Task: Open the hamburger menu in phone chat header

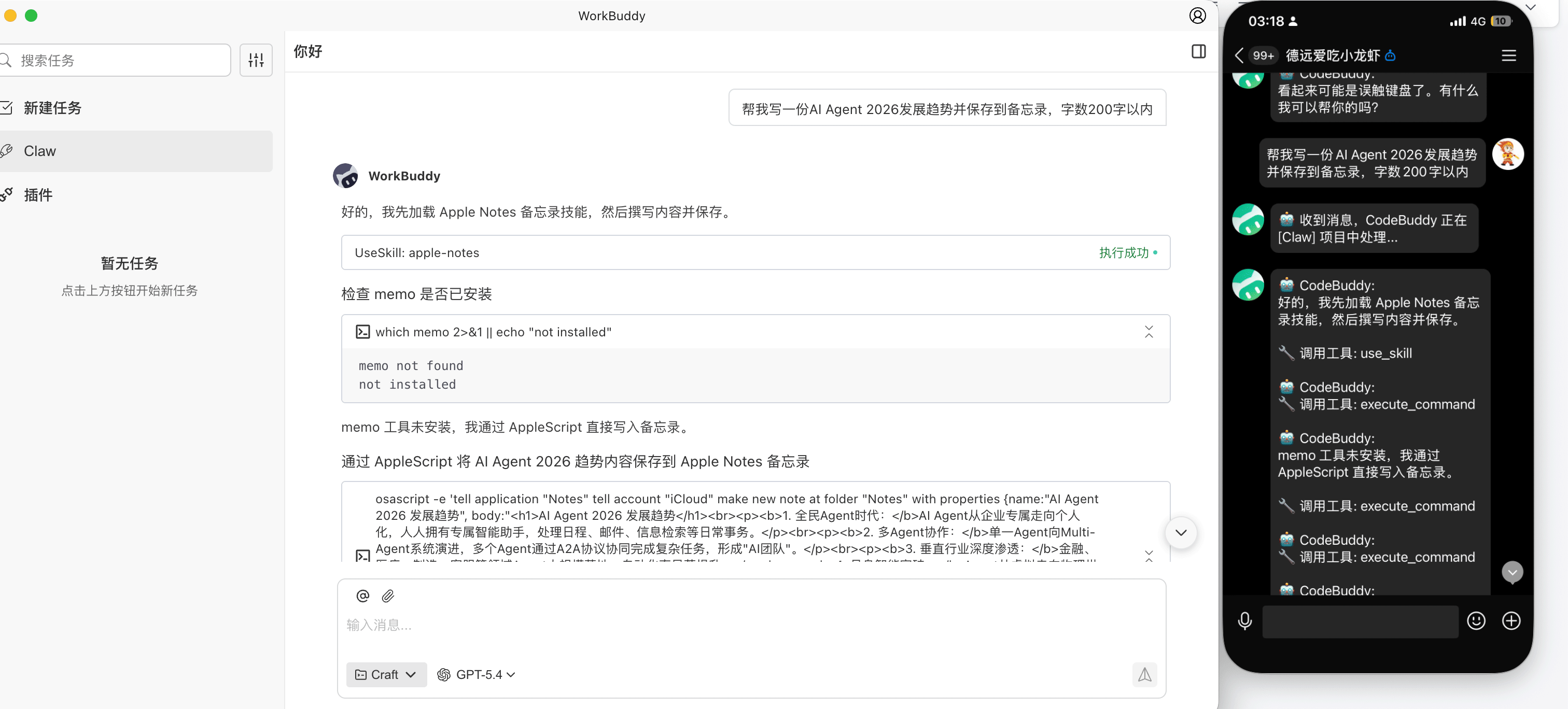Action: tap(1508, 55)
